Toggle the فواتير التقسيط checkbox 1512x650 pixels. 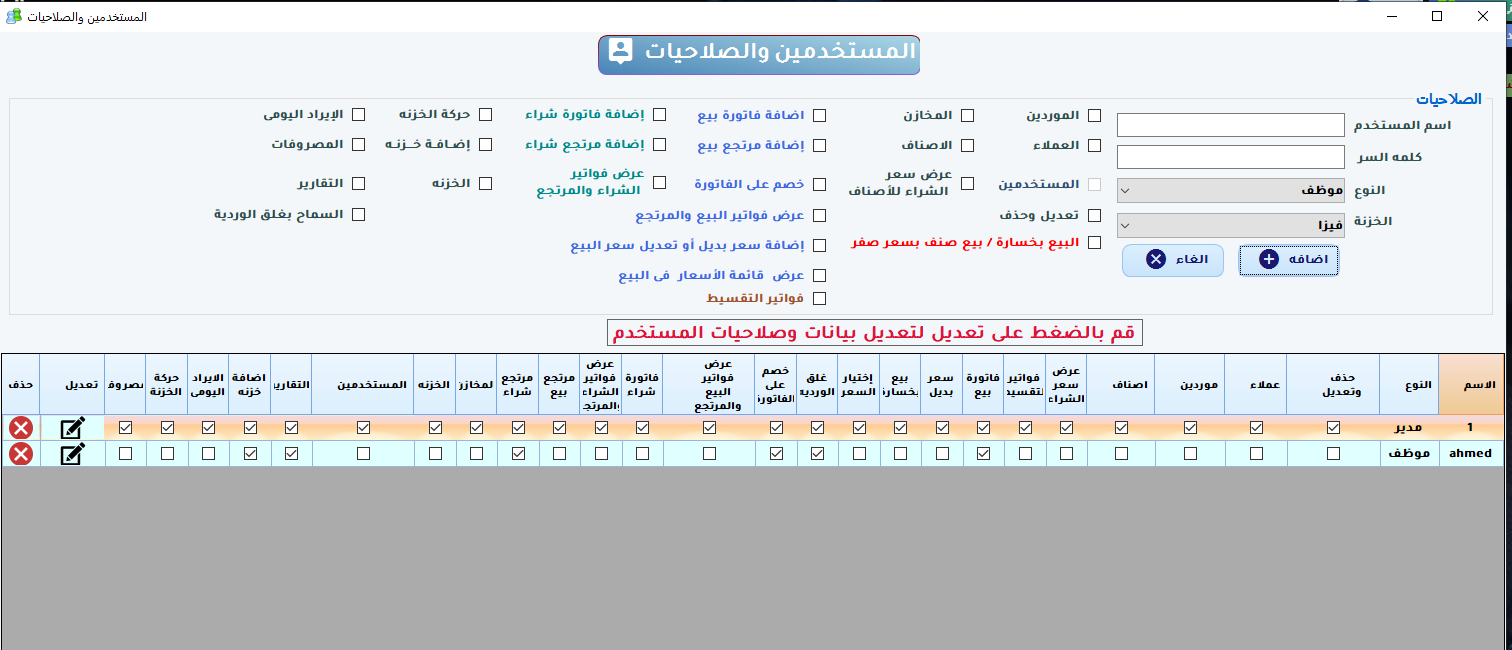[x=820, y=297]
